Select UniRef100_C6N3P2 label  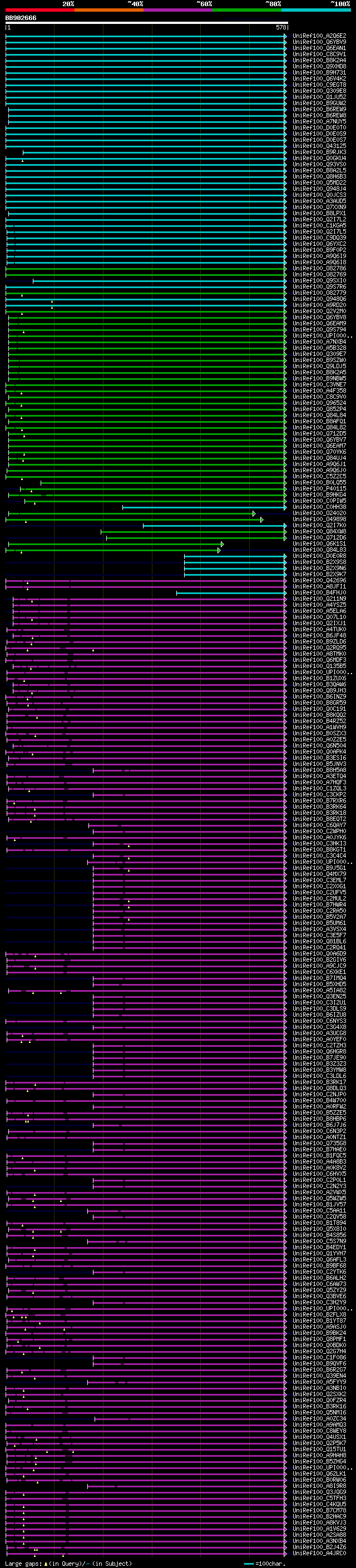[x=319, y=1131]
